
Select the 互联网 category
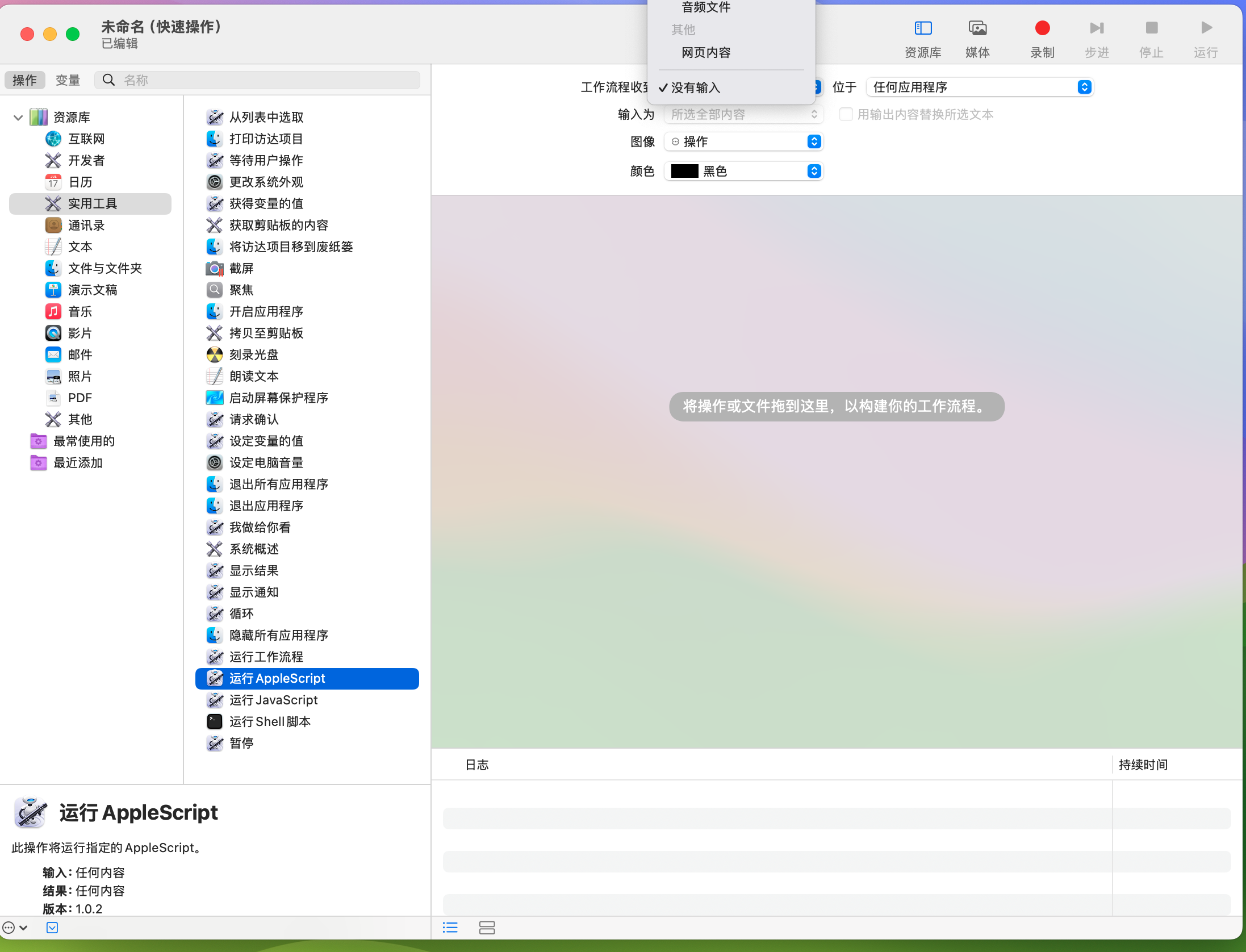(x=85, y=139)
